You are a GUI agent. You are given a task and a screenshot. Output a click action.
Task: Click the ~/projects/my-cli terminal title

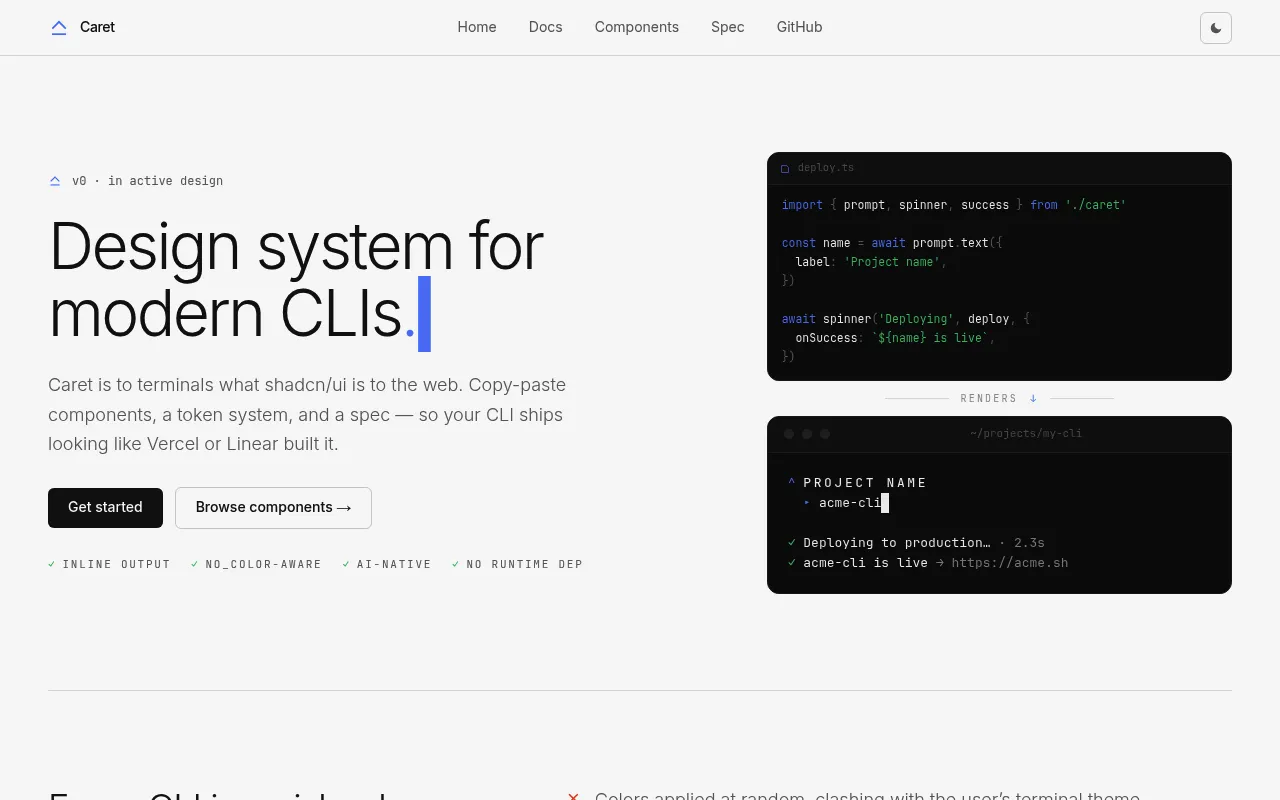tap(1026, 434)
